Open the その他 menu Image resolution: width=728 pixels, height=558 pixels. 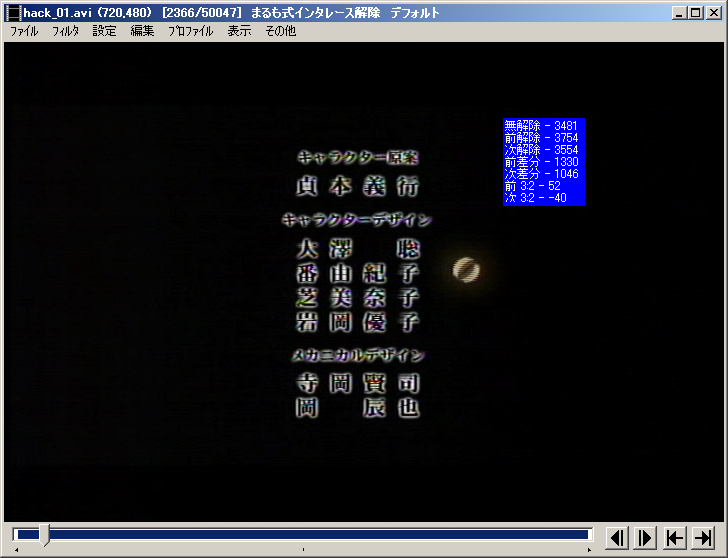[280, 31]
